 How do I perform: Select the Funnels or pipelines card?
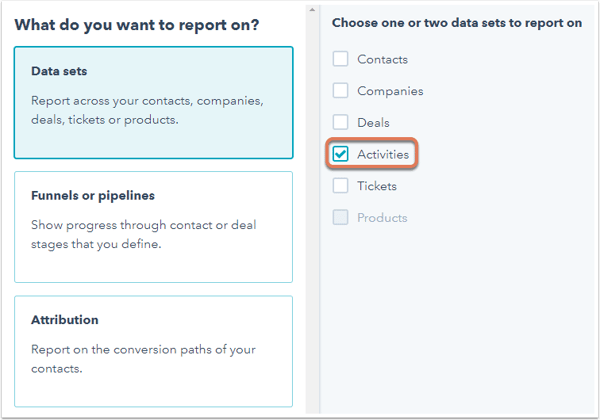[x=153, y=227]
